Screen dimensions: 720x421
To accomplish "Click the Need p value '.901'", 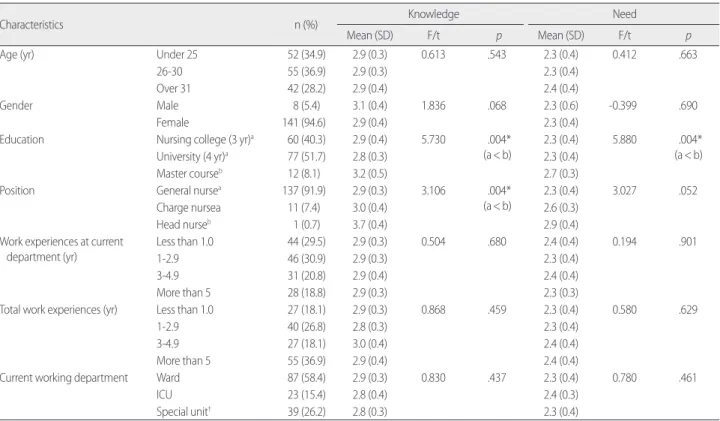I will click(x=687, y=241).
